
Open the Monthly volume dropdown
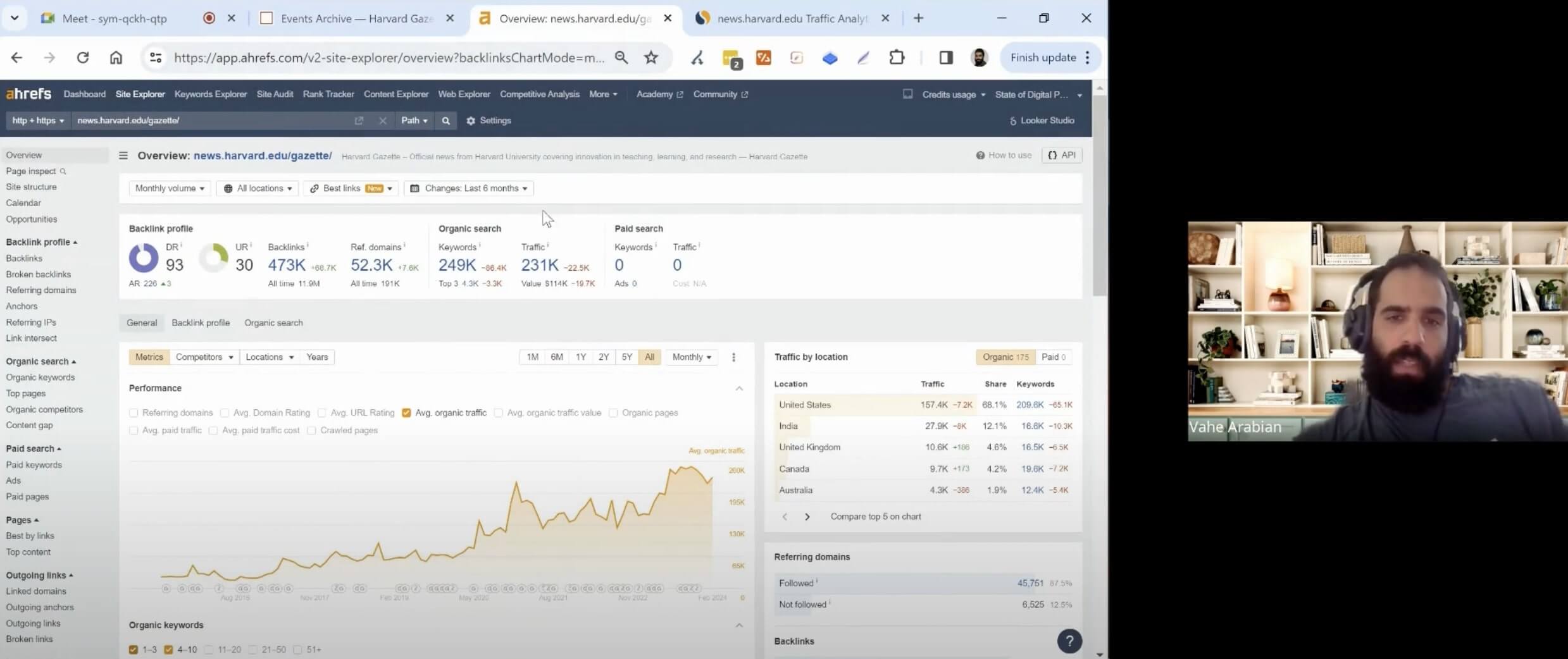[x=170, y=188]
